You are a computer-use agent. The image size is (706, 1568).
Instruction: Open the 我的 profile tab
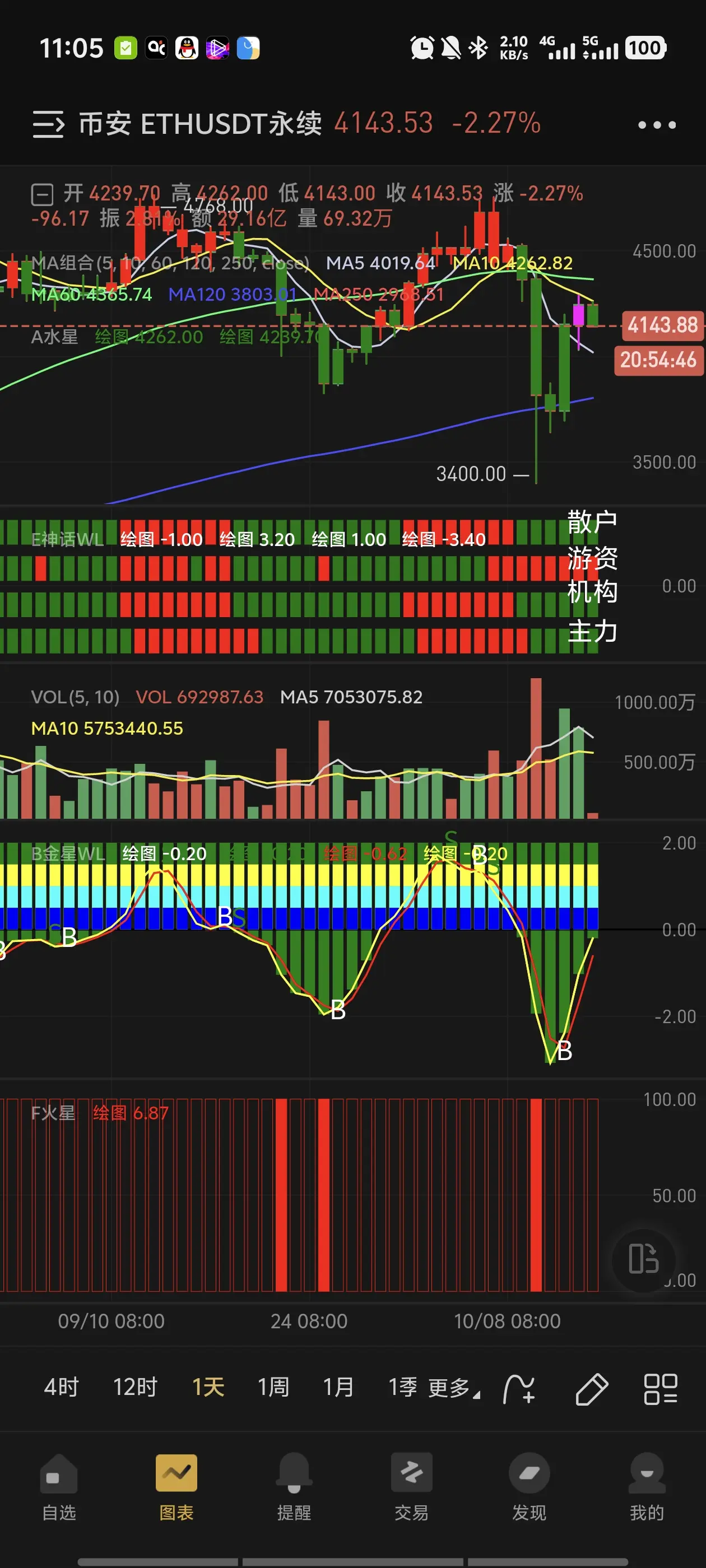[647, 1488]
